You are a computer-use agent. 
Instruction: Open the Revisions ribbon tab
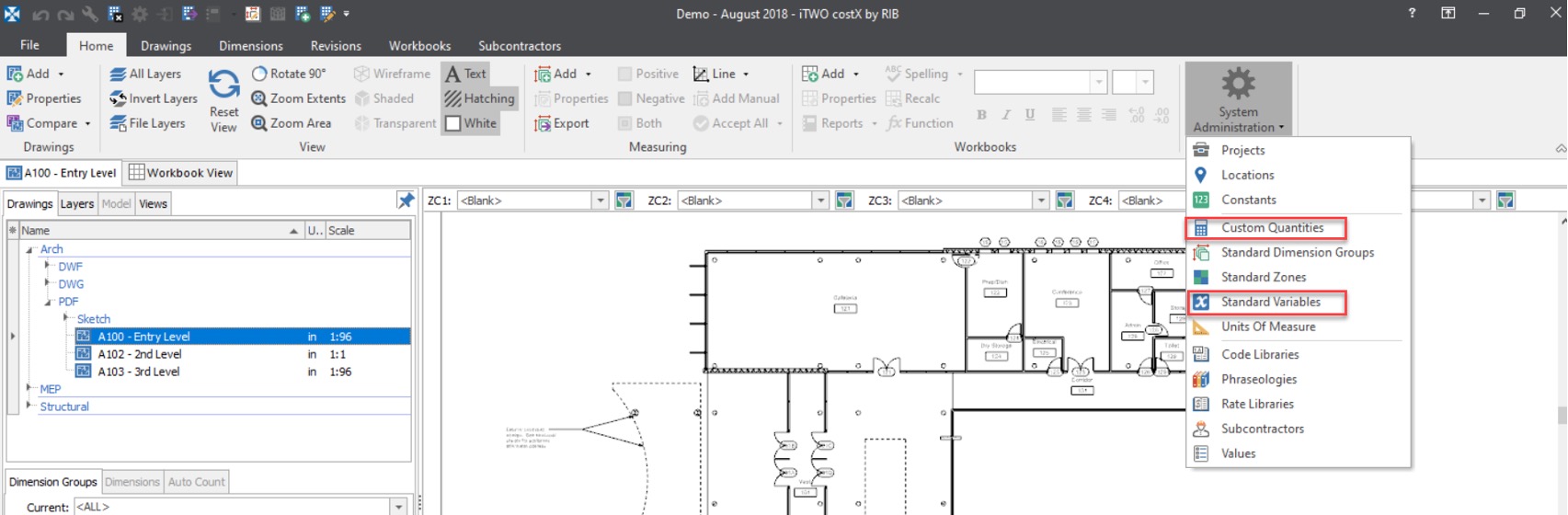pyautogui.click(x=336, y=45)
